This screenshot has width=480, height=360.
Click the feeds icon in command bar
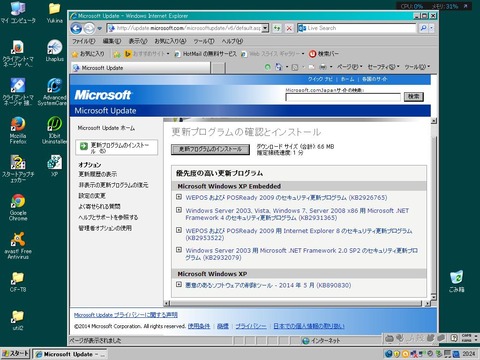point(295,67)
